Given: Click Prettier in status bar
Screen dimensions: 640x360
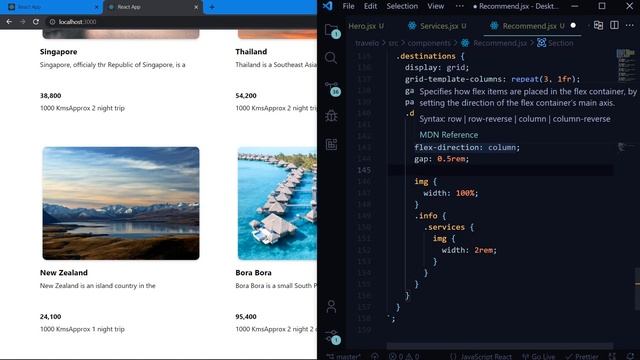Looking at the screenshot, I should (582, 356).
